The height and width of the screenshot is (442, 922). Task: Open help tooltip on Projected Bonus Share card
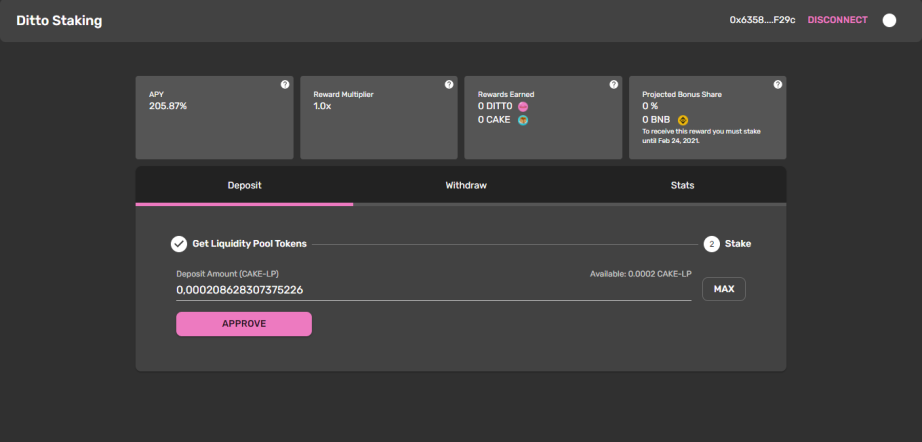777,85
